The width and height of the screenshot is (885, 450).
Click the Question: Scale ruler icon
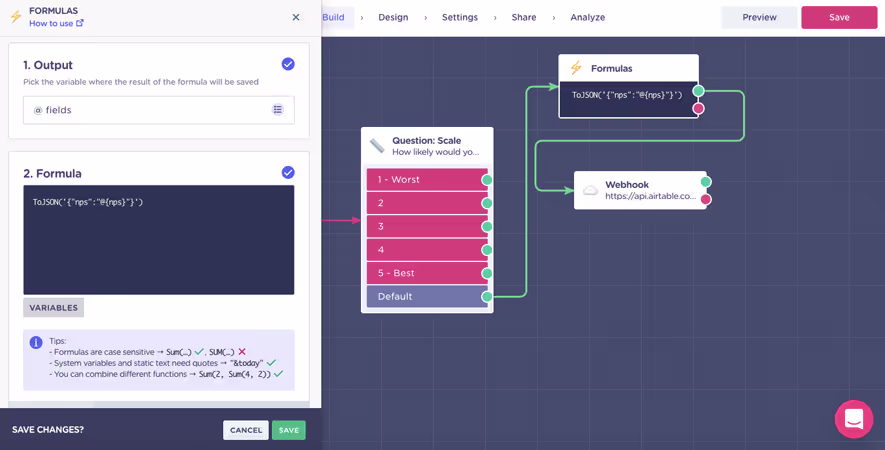[376, 146]
